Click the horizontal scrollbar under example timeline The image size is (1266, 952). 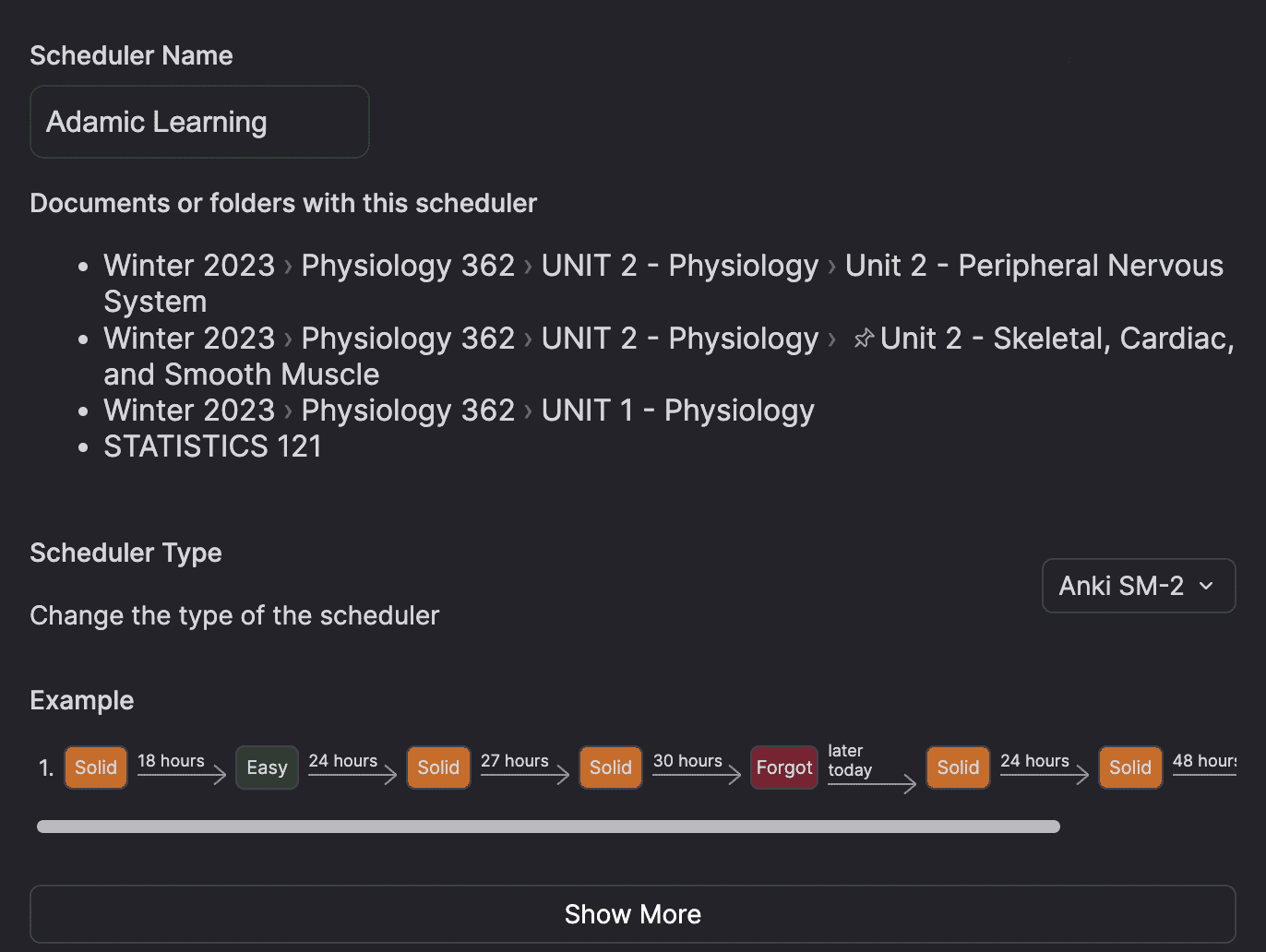(x=548, y=827)
